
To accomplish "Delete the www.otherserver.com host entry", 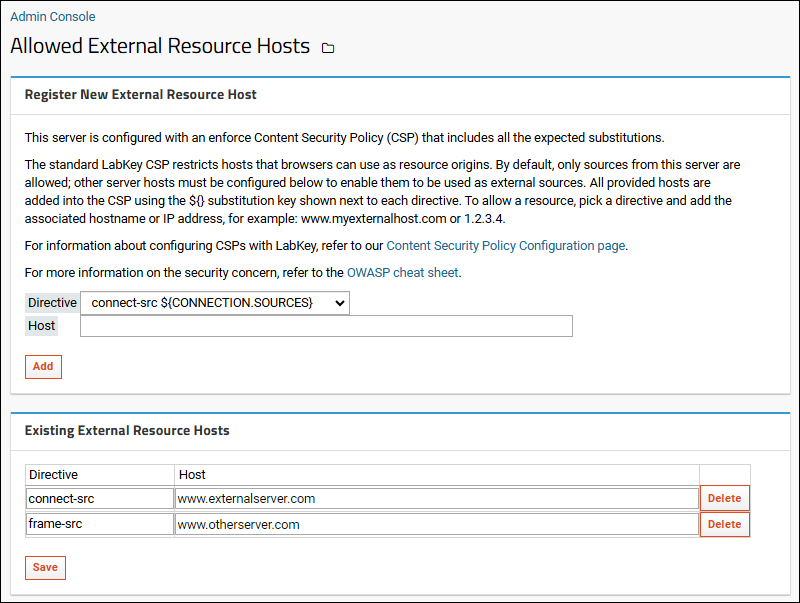I will point(724,524).
